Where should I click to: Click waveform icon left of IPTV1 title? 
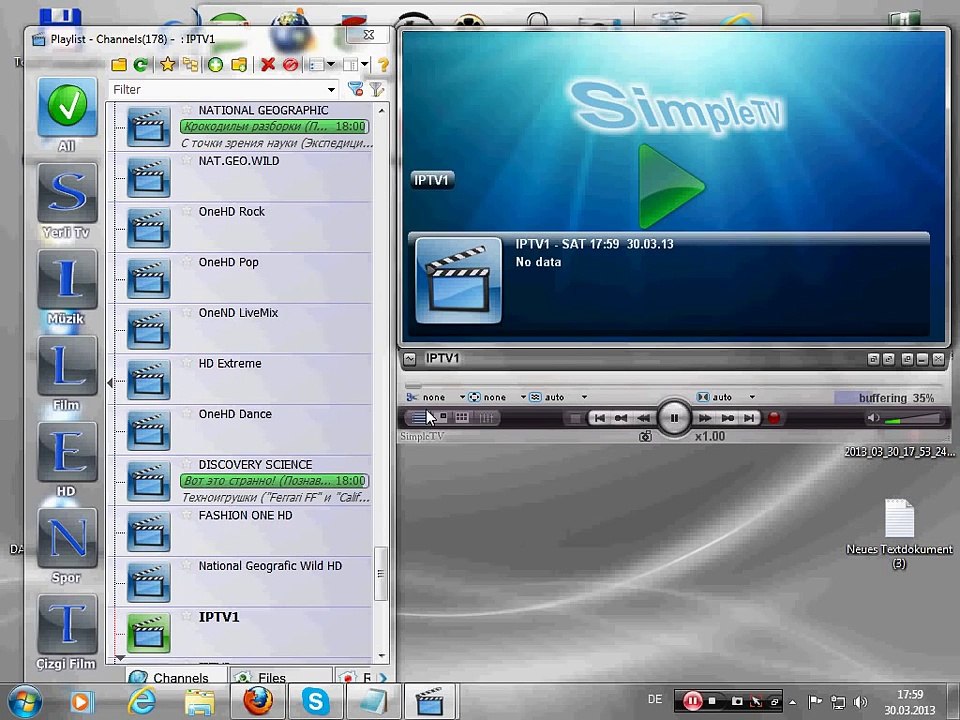point(410,359)
